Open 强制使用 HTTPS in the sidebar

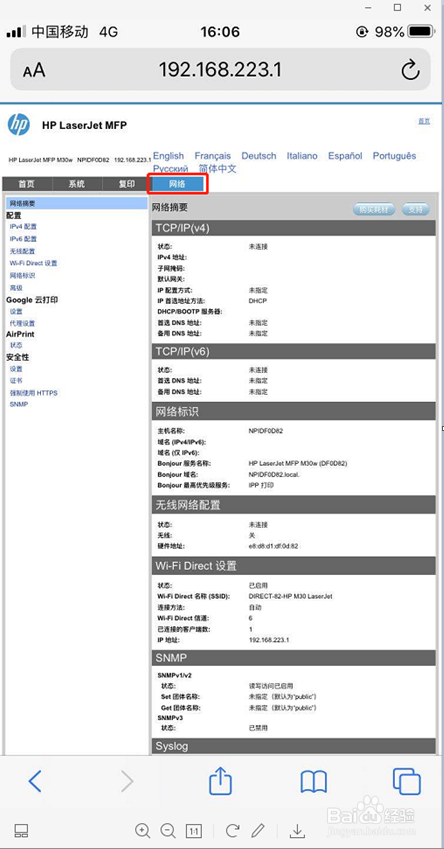coord(34,393)
